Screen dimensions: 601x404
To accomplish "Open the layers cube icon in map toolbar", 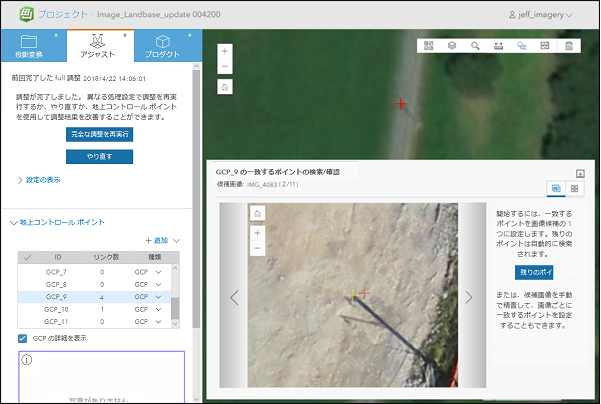I will click(452, 46).
